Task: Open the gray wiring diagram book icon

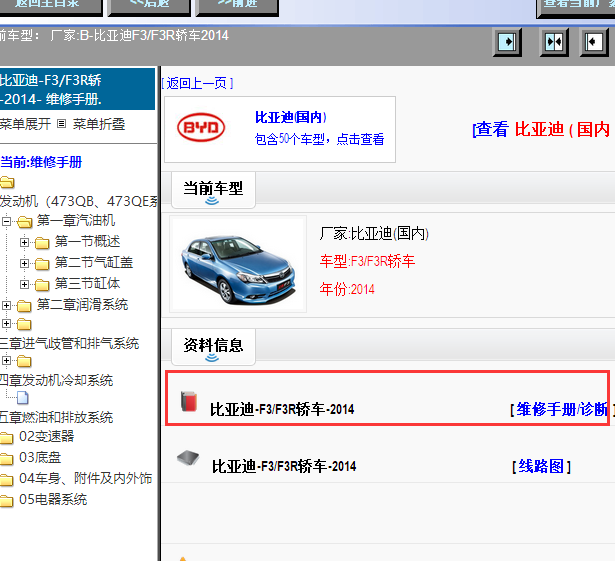Action: pyautogui.click(x=188, y=457)
